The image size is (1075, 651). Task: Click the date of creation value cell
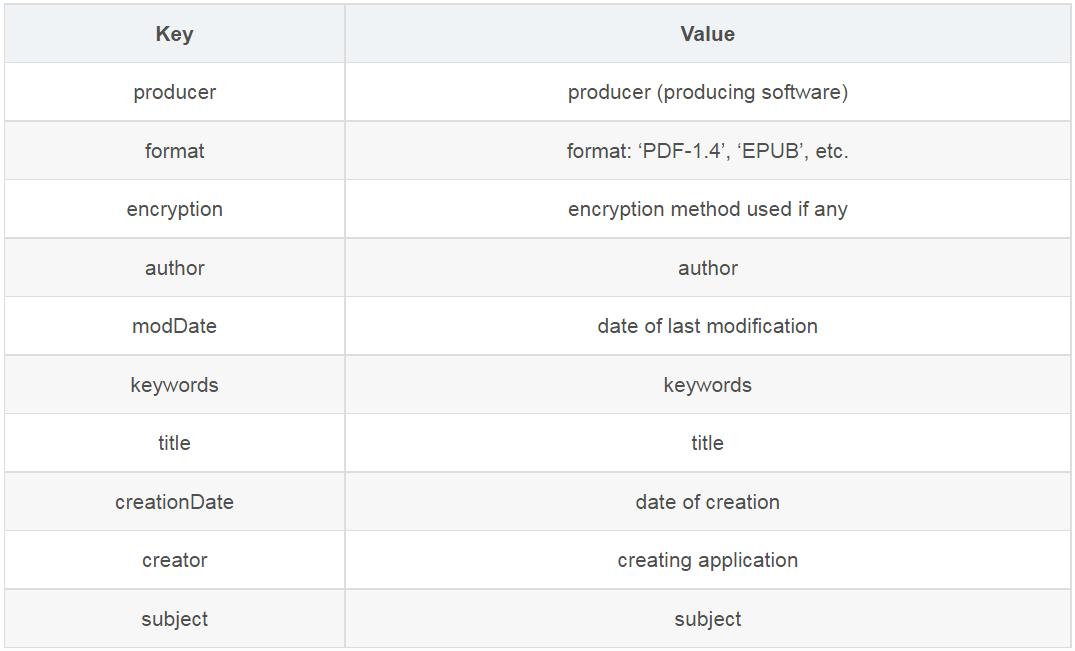click(x=707, y=502)
